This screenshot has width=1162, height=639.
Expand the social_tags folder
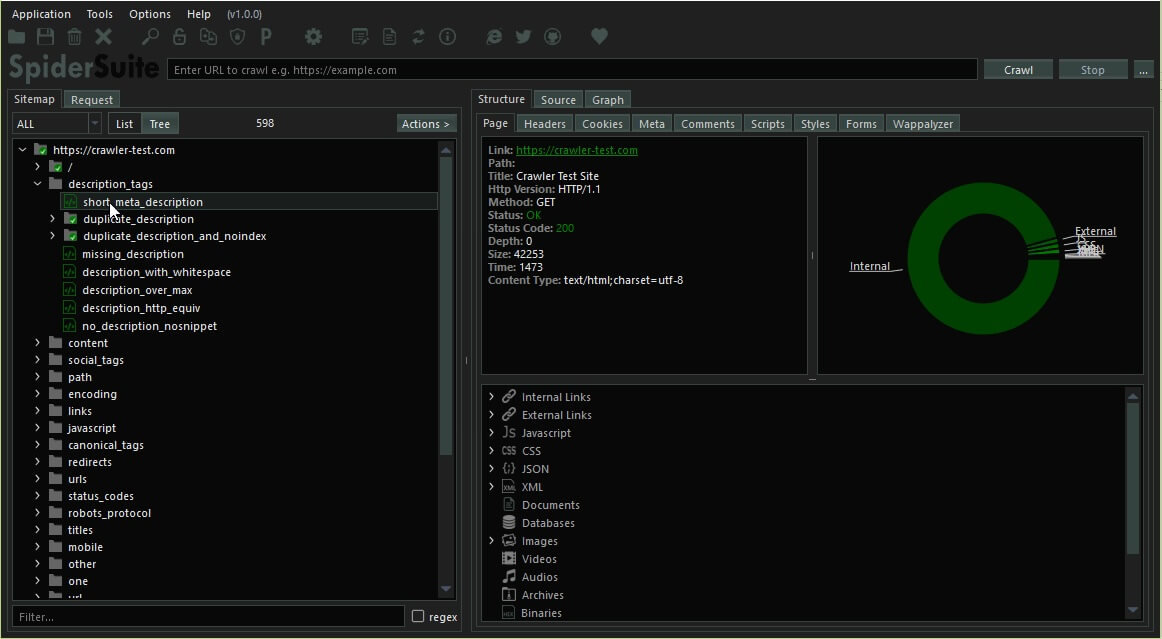point(38,360)
